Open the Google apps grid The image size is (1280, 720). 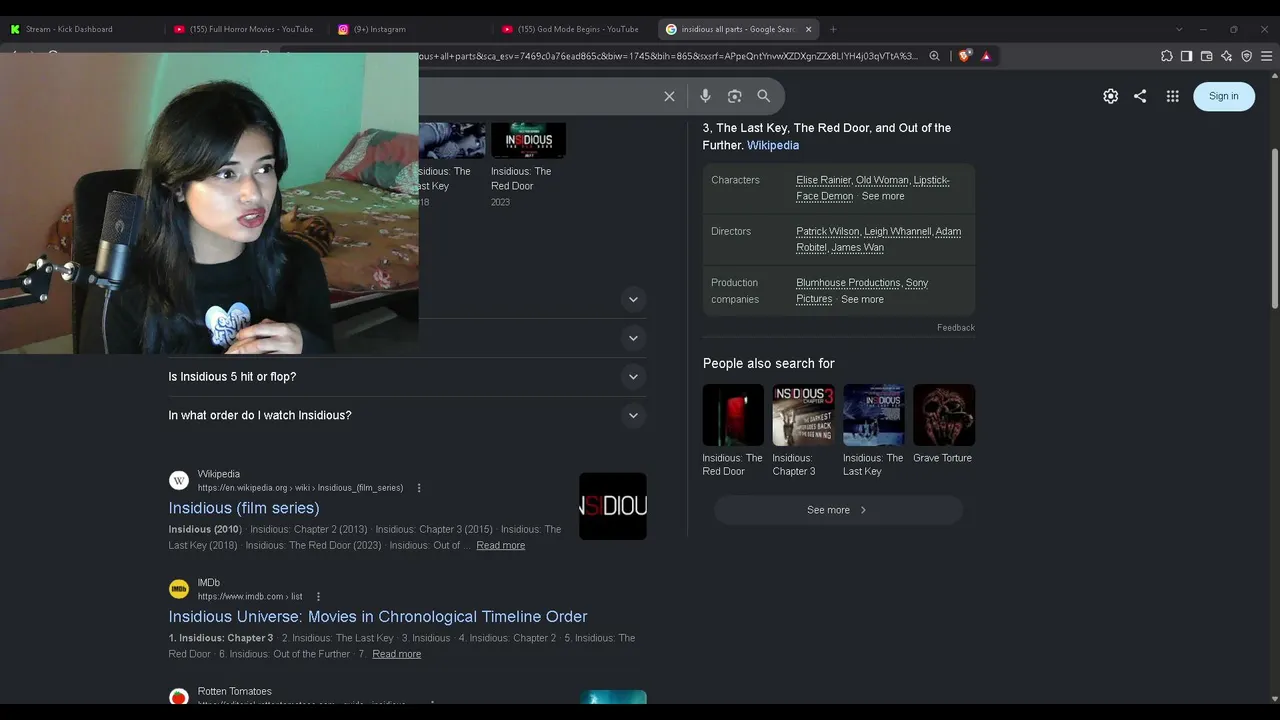point(1172,96)
